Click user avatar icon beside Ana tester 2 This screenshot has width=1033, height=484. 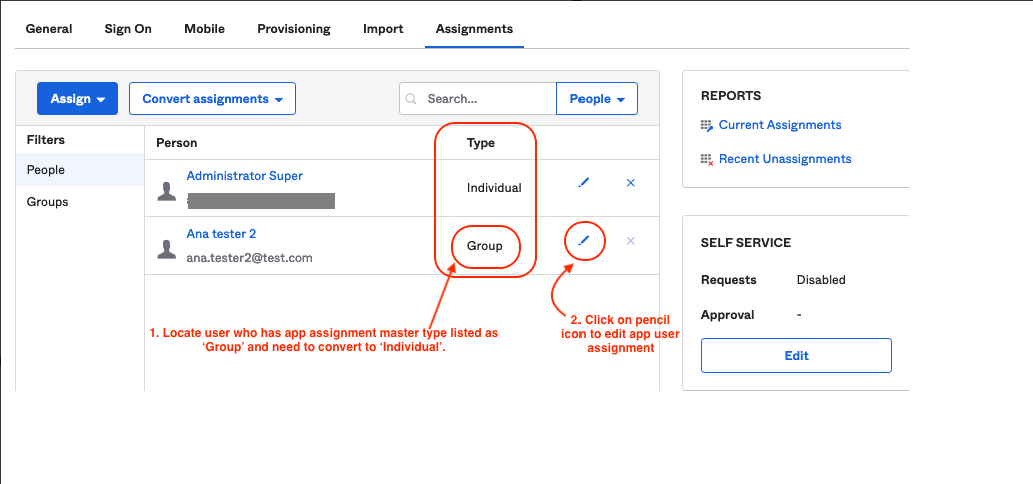pyautogui.click(x=167, y=249)
